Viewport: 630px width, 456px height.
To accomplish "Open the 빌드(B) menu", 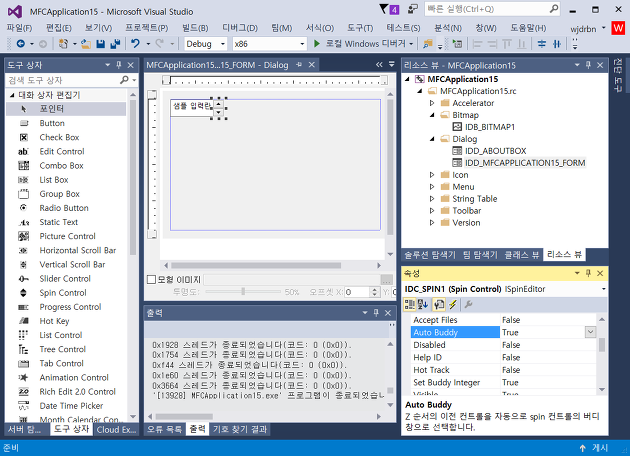I will coord(195,28).
